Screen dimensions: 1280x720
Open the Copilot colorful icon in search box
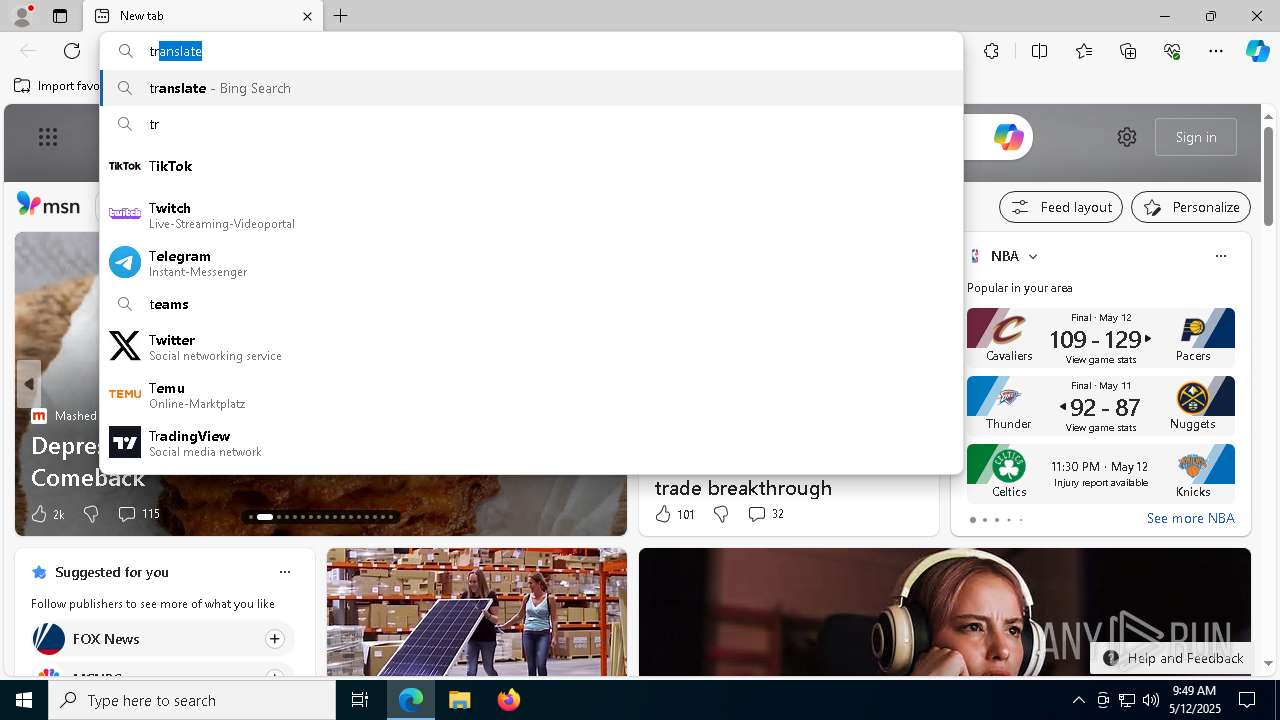click(1008, 137)
